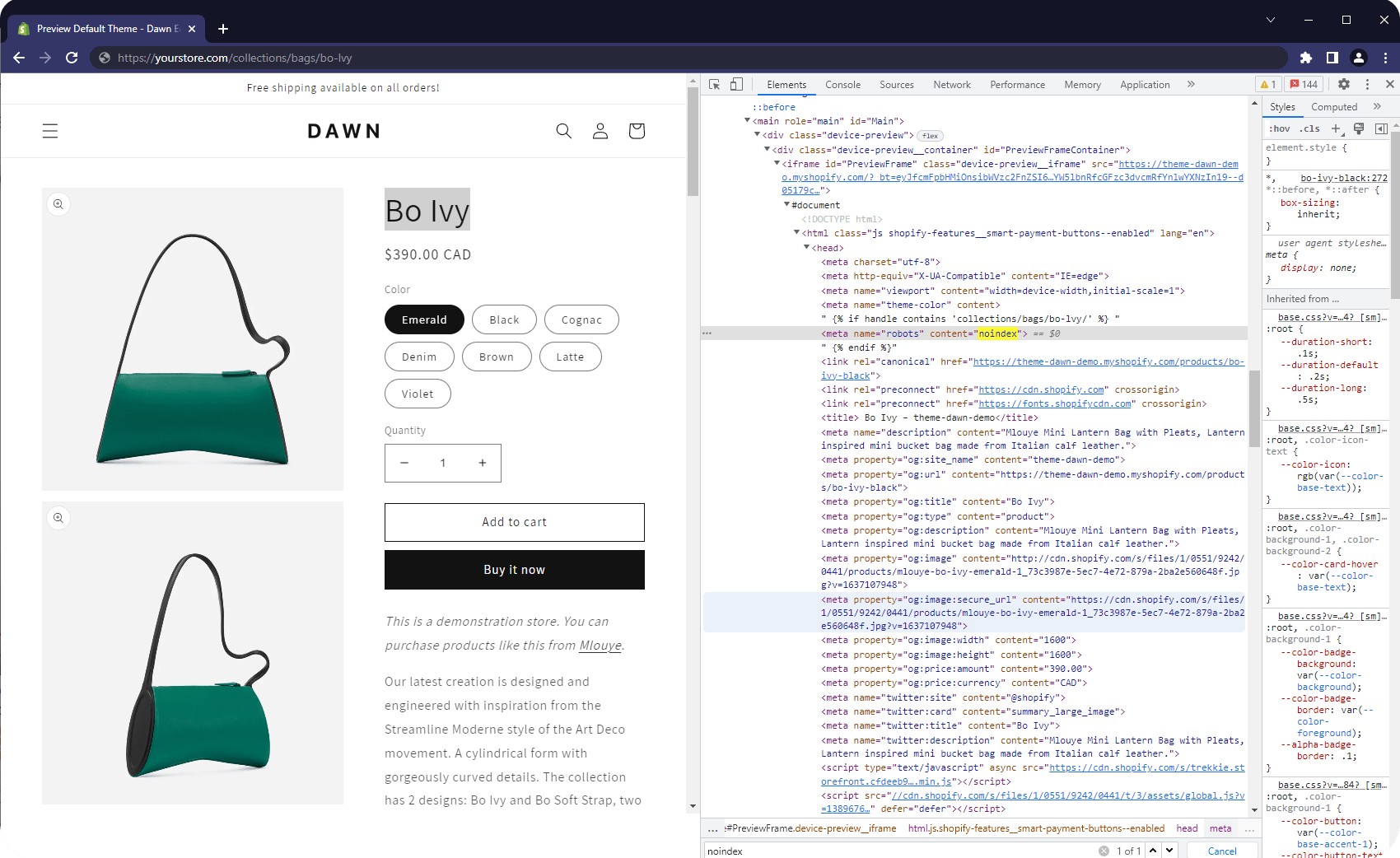Open the Memory tab
This screenshot has height=858, width=1400.
1082,85
